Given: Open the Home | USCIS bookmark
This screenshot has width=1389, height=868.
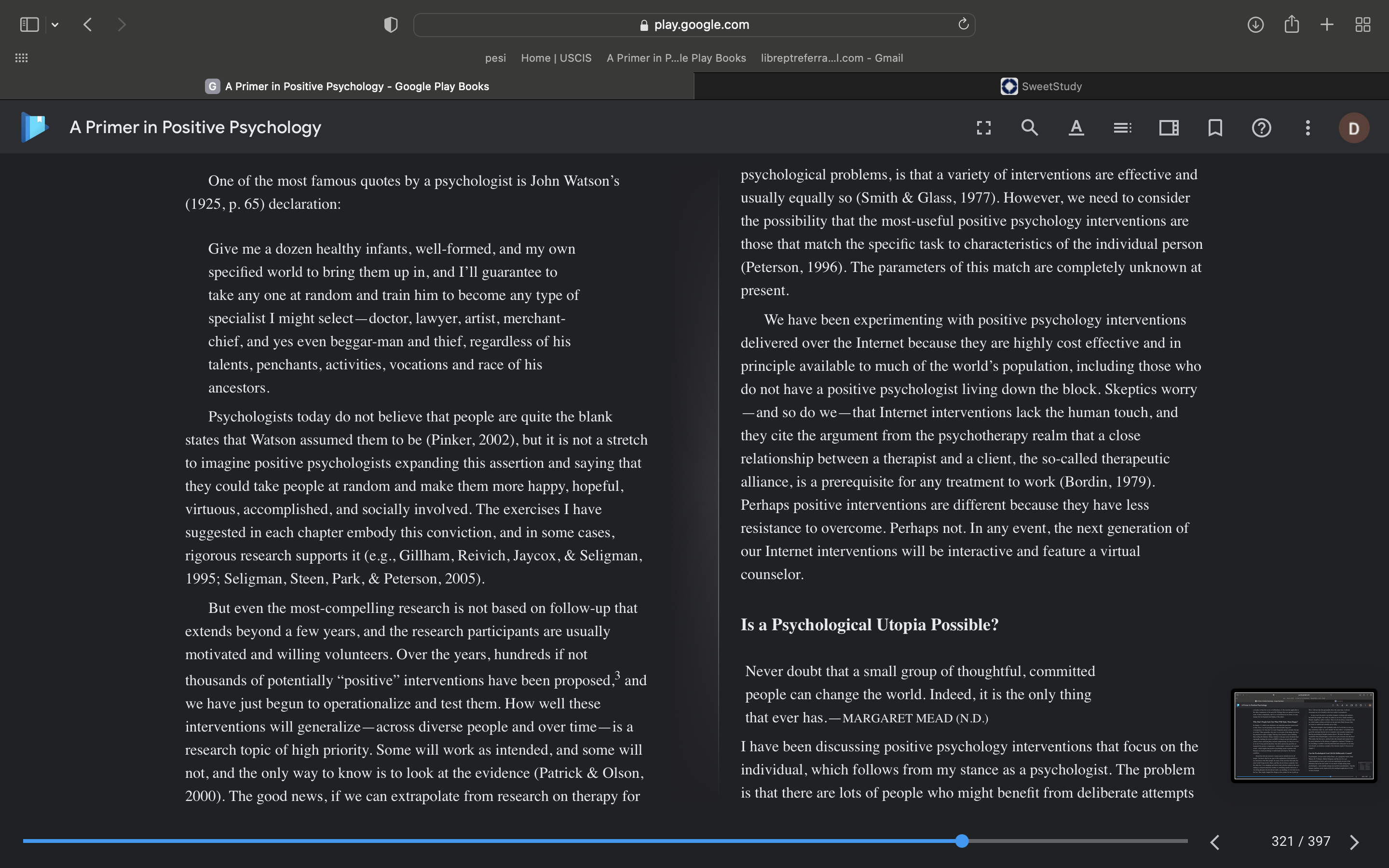Looking at the screenshot, I should pos(556,58).
